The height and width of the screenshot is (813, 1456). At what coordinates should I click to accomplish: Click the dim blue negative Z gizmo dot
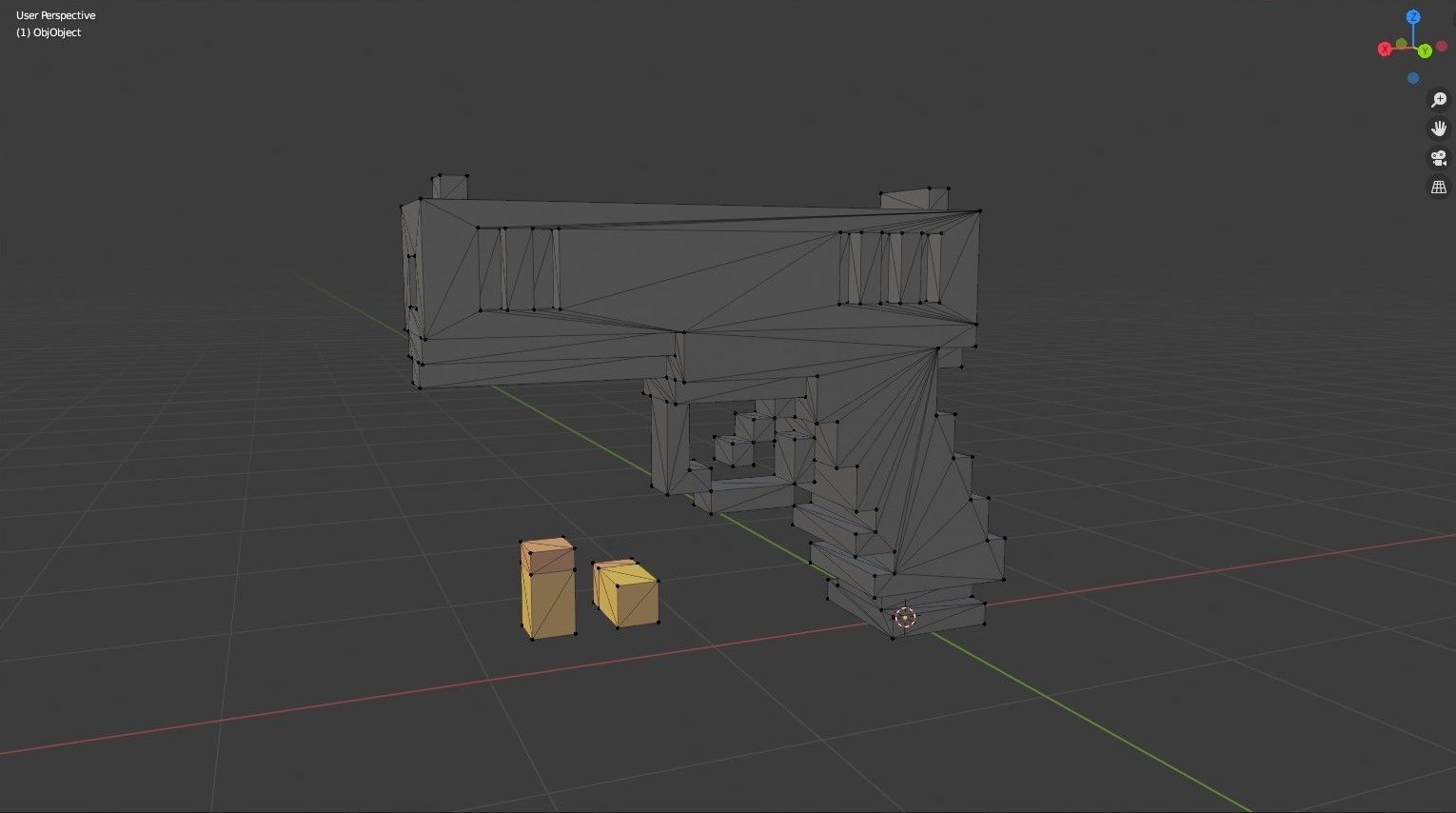1413,78
